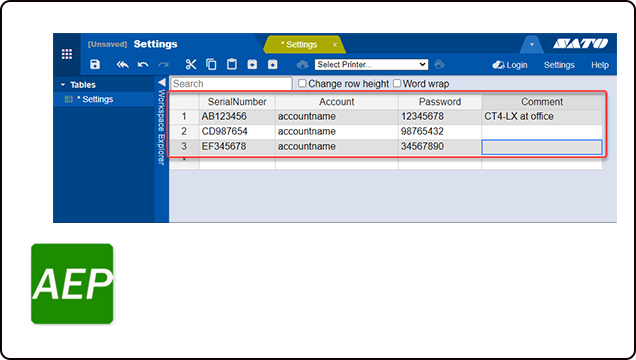Click password cell 12345678

point(440,117)
